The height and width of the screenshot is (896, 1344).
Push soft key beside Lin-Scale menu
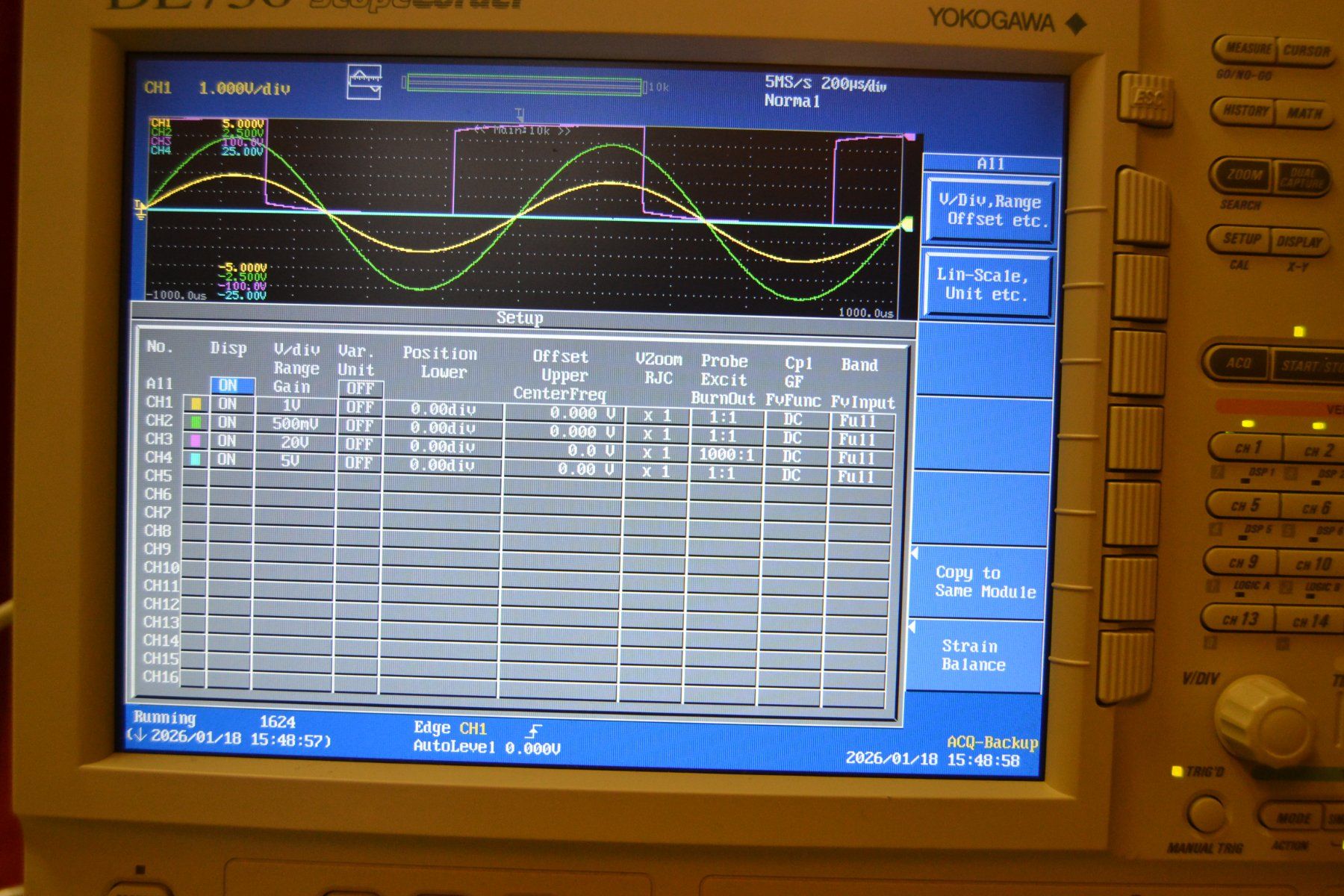(x=1140, y=287)
